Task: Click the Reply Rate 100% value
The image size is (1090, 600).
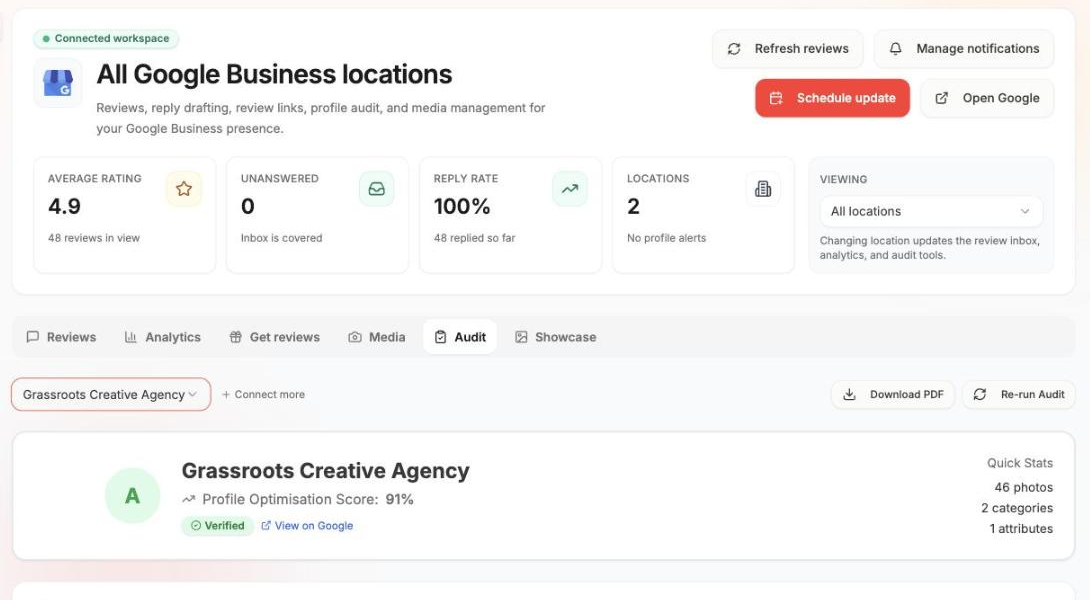Action: tap(462, 206)
